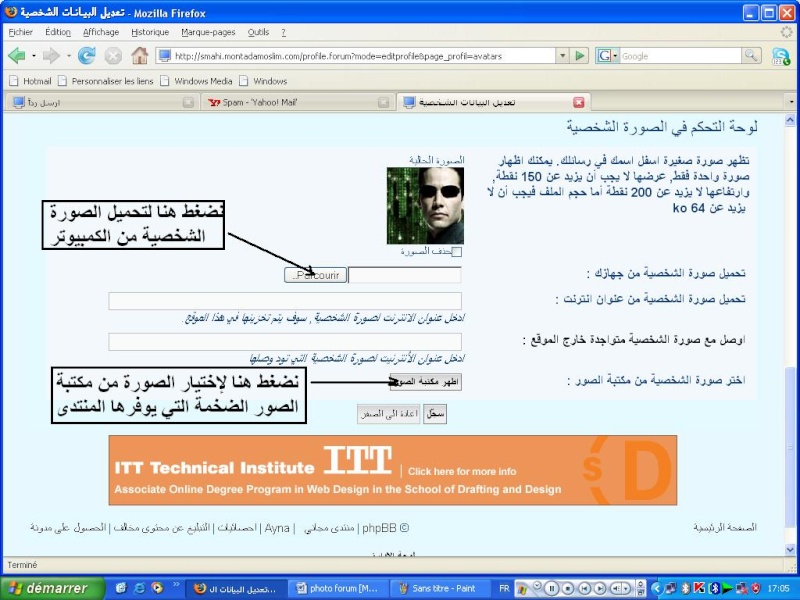Click the Parcourir browse button
Viewport: 800px width, 600px height.
coord(315,275)
